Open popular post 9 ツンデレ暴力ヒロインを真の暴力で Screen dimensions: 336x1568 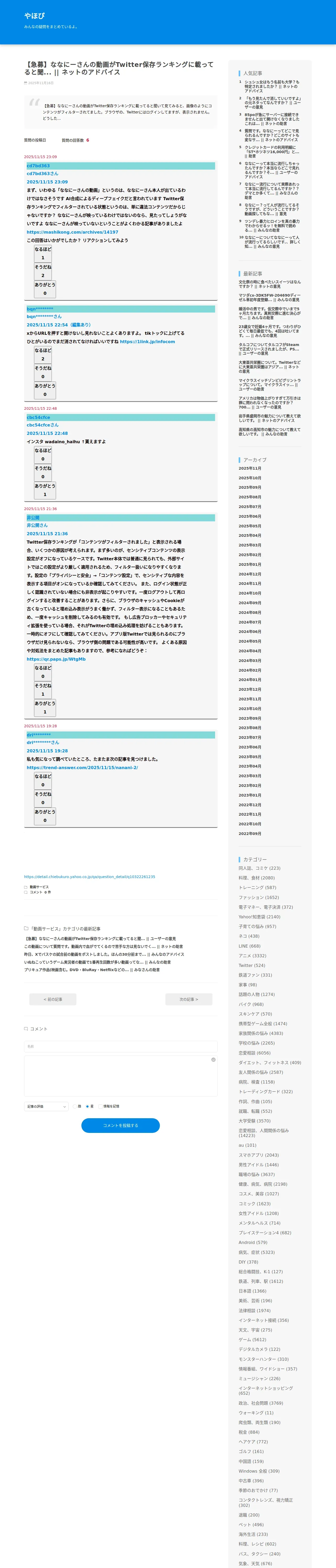coord(272,226)
